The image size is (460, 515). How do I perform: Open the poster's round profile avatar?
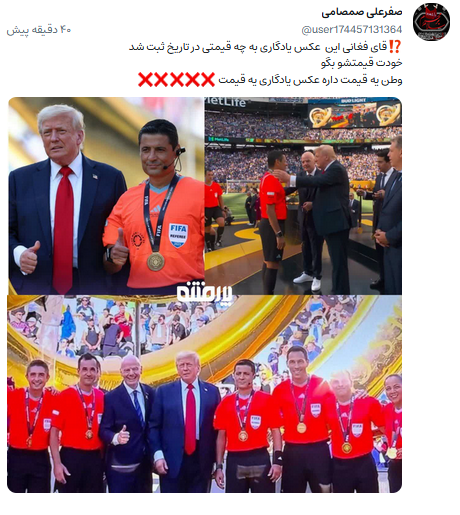tap(431, 22)
